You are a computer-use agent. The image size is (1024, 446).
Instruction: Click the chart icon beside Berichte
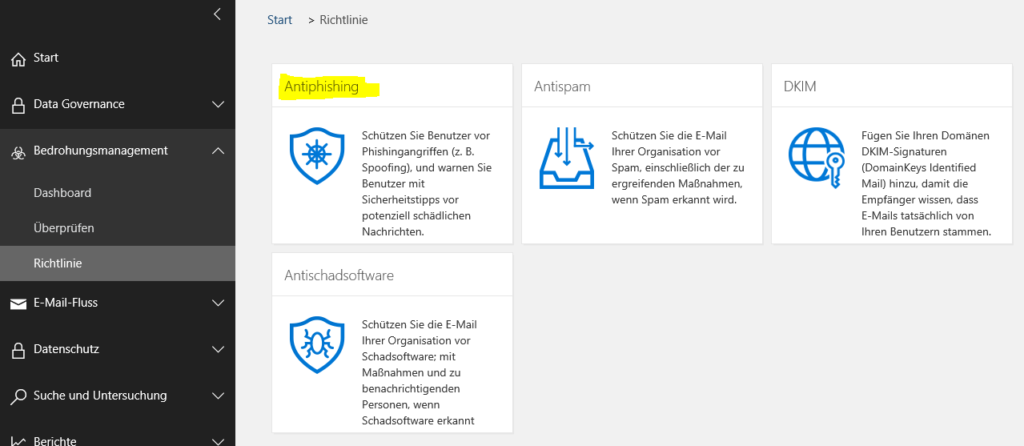[19, 441]
